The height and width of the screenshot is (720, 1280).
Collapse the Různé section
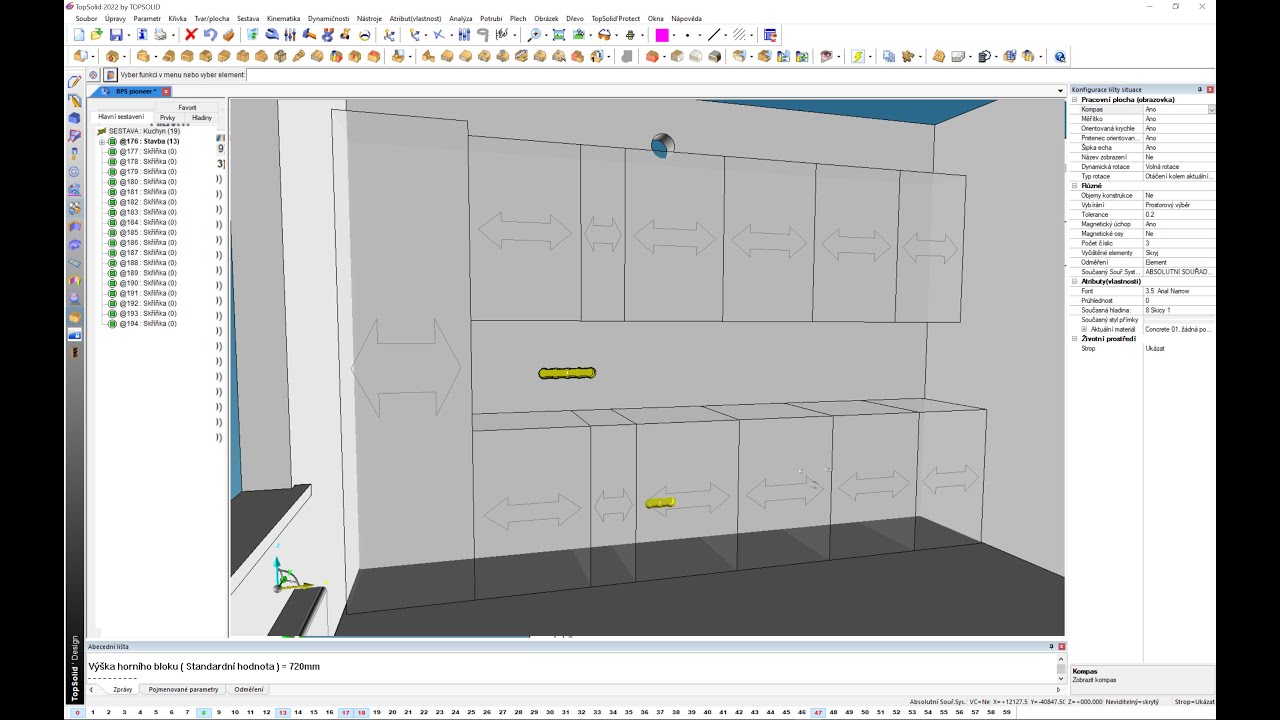pos(1075,186)
